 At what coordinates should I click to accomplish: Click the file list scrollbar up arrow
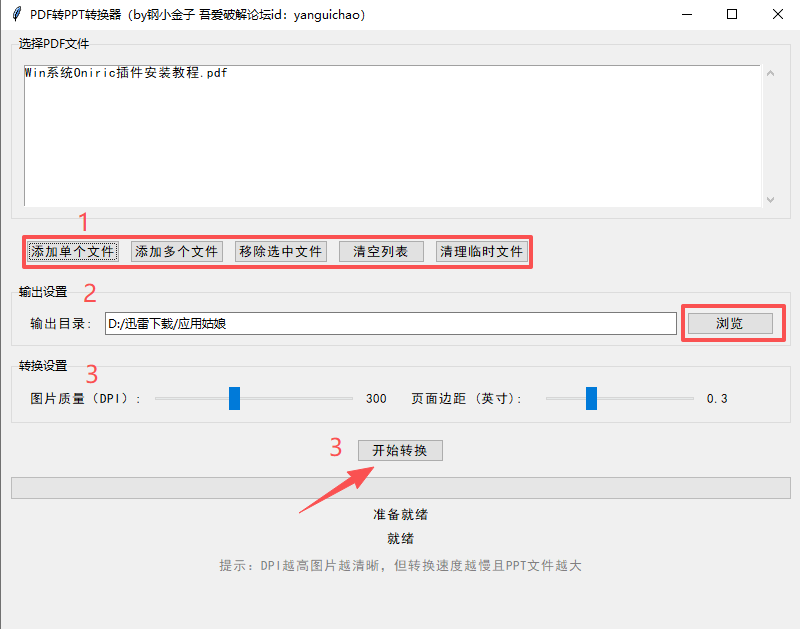(x=770, y=73)
